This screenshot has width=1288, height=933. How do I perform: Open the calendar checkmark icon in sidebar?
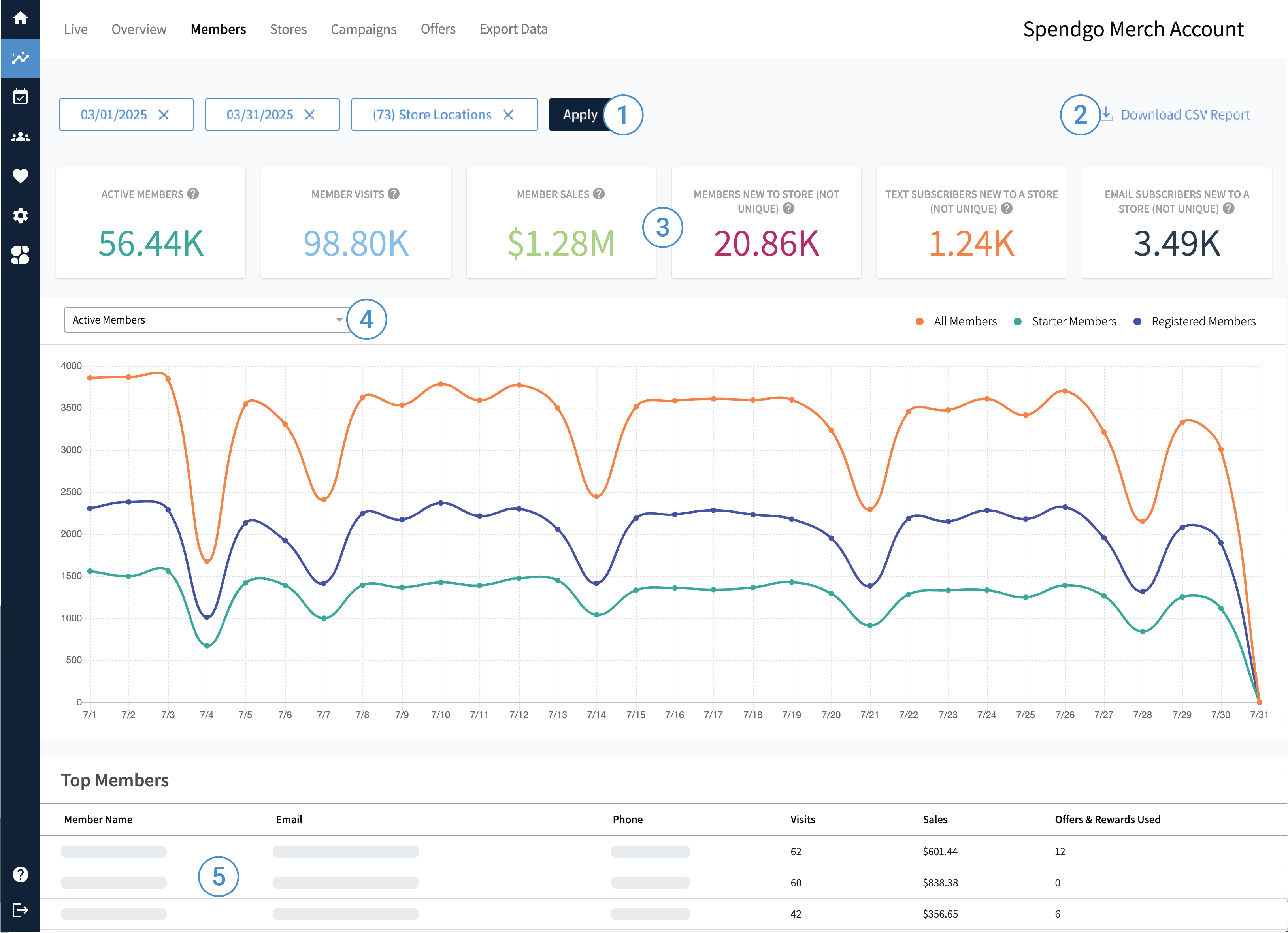click(21, 97)
